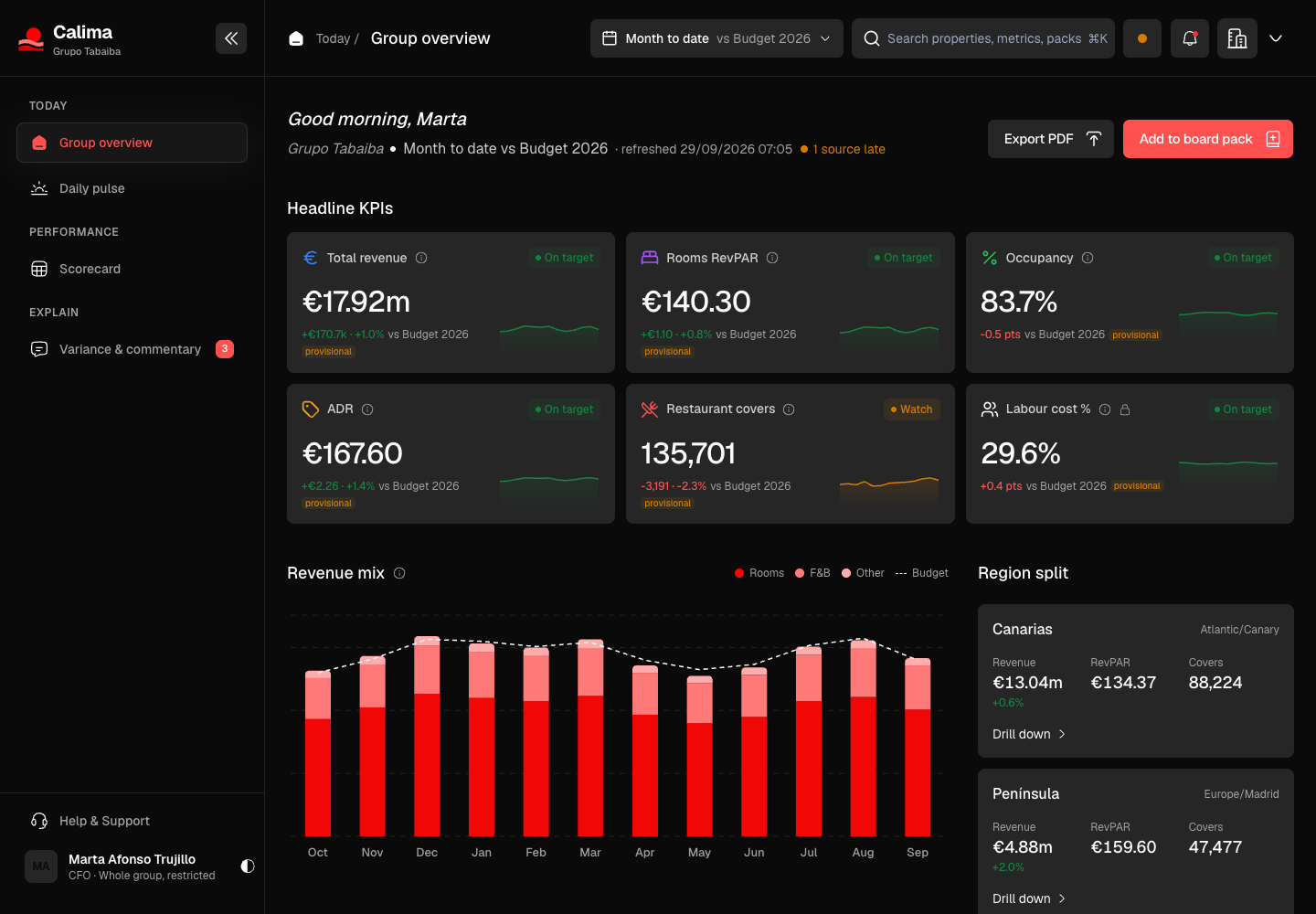Screen dimensions: 1316x914
Task: Open the Month to date period dropdown
Action: pyautogui.click(x=716, y=38)
